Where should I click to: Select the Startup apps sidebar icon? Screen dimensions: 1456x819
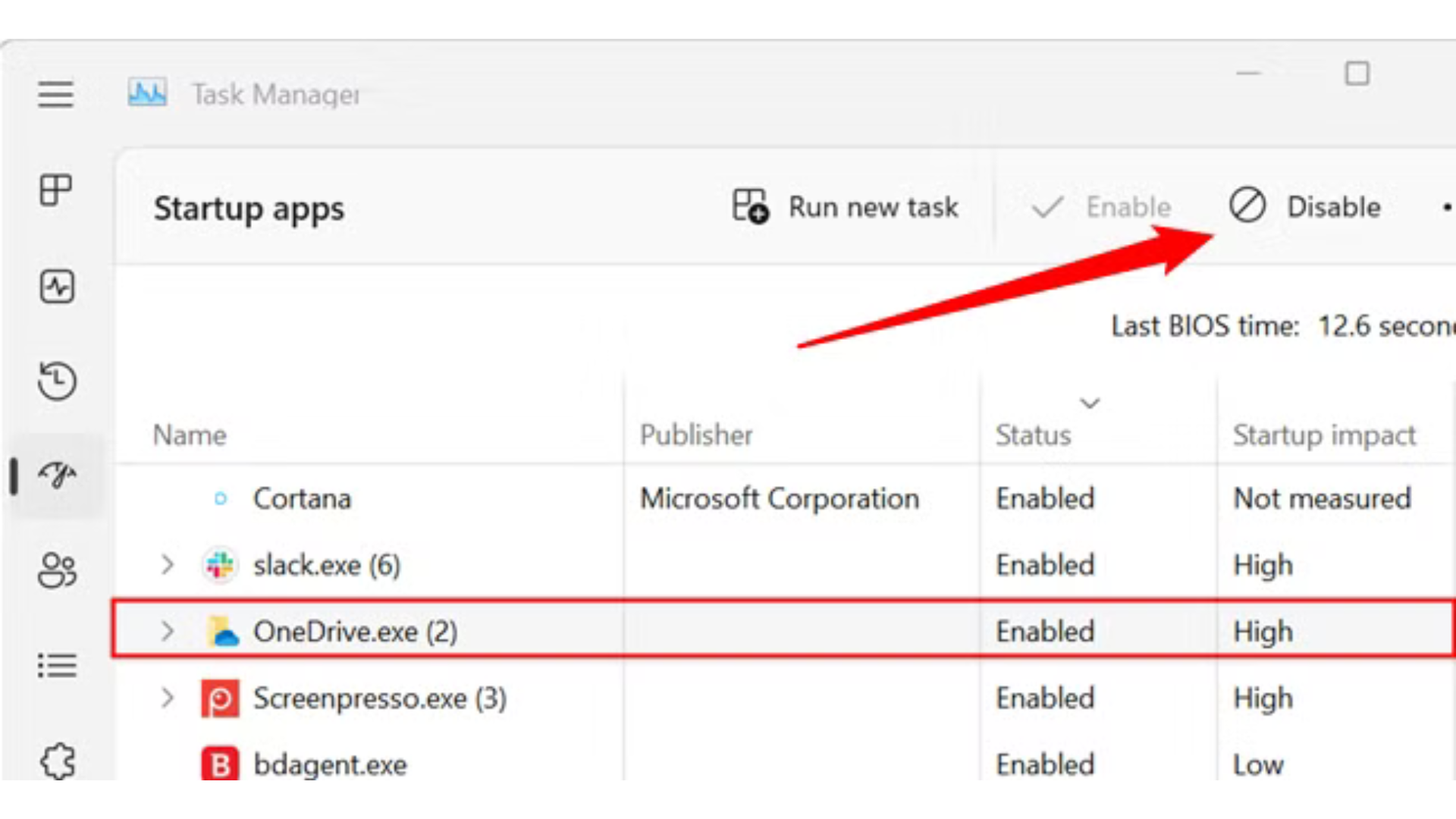click(x=57, y=475)
